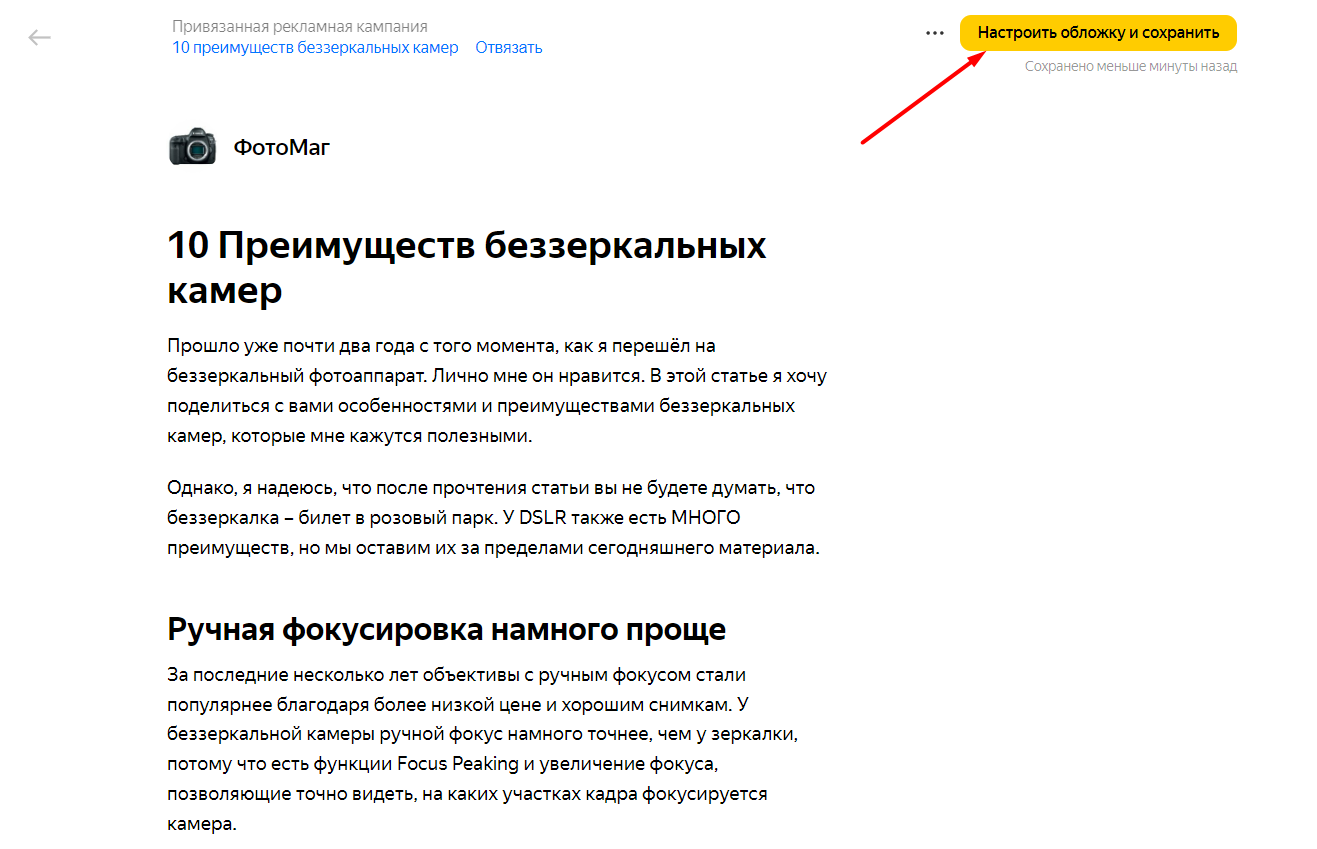This screenshot has height=849, width=1317.
Task: Click the ФотоМаг channel name
Action: (x=281, y=148)
